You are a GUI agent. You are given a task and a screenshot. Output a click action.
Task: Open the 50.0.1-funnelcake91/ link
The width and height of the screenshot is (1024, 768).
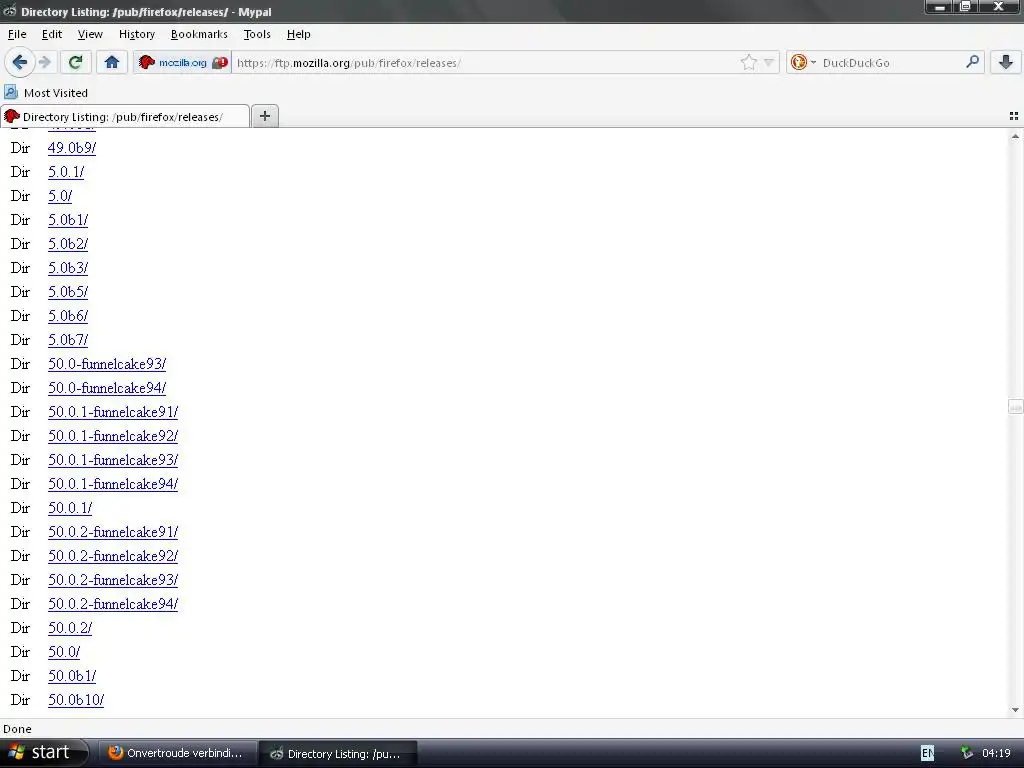(x=113, y=412)
